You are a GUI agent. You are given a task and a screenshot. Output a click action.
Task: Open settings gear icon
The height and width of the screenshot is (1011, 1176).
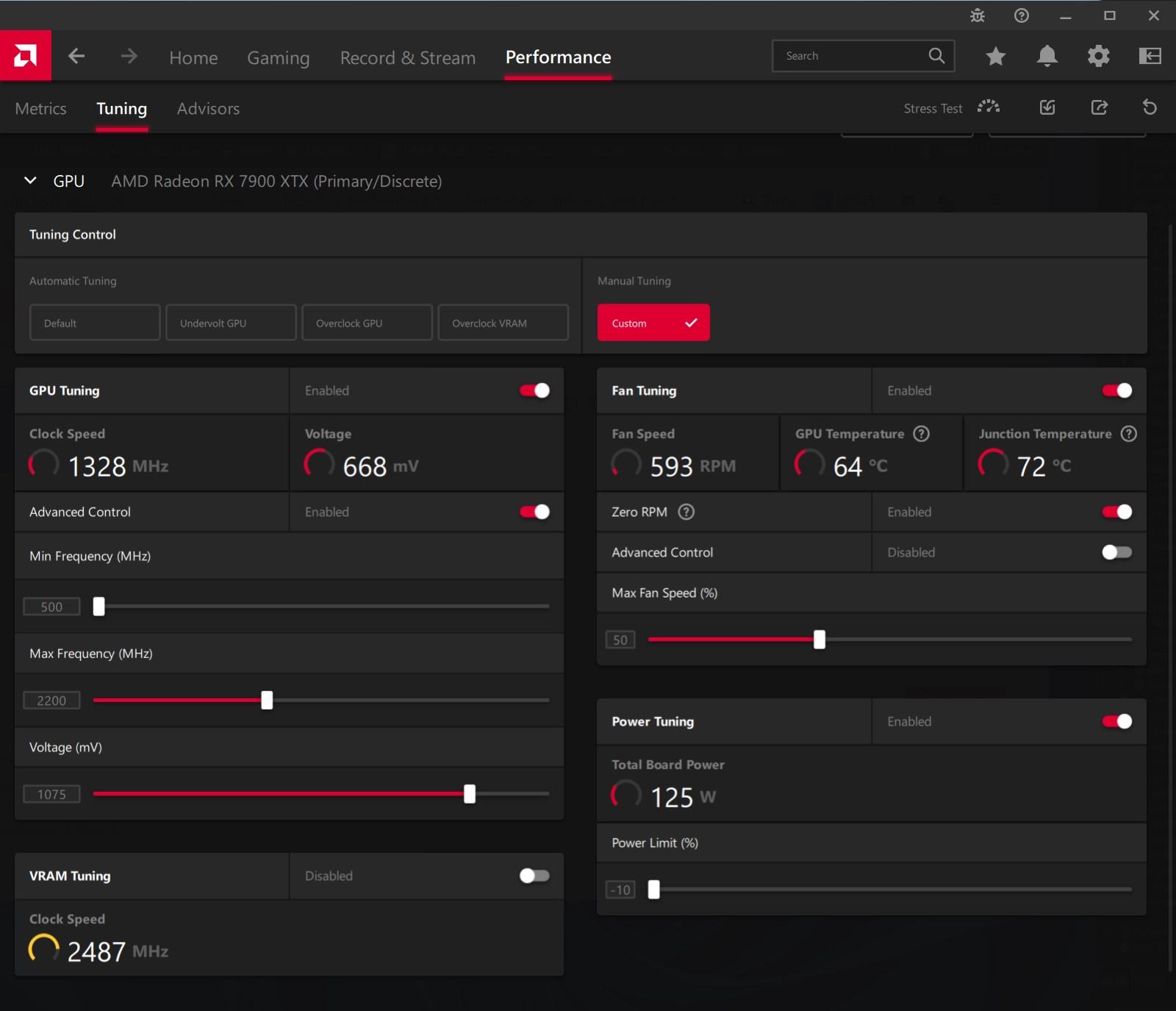(1099, 56)
